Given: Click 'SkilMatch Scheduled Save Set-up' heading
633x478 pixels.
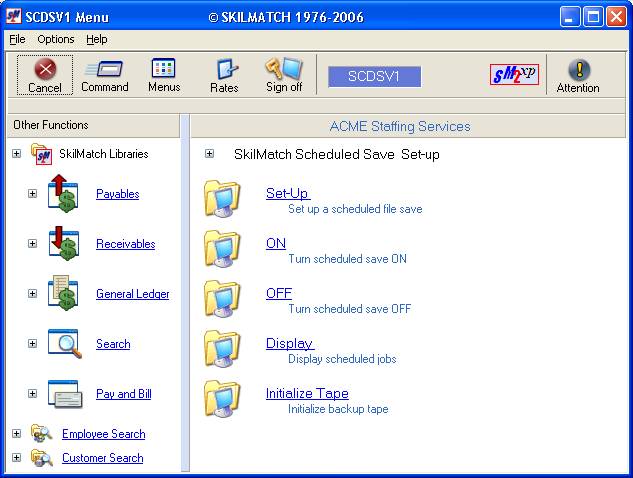Looking at the screenshot, I should (337, 154).
